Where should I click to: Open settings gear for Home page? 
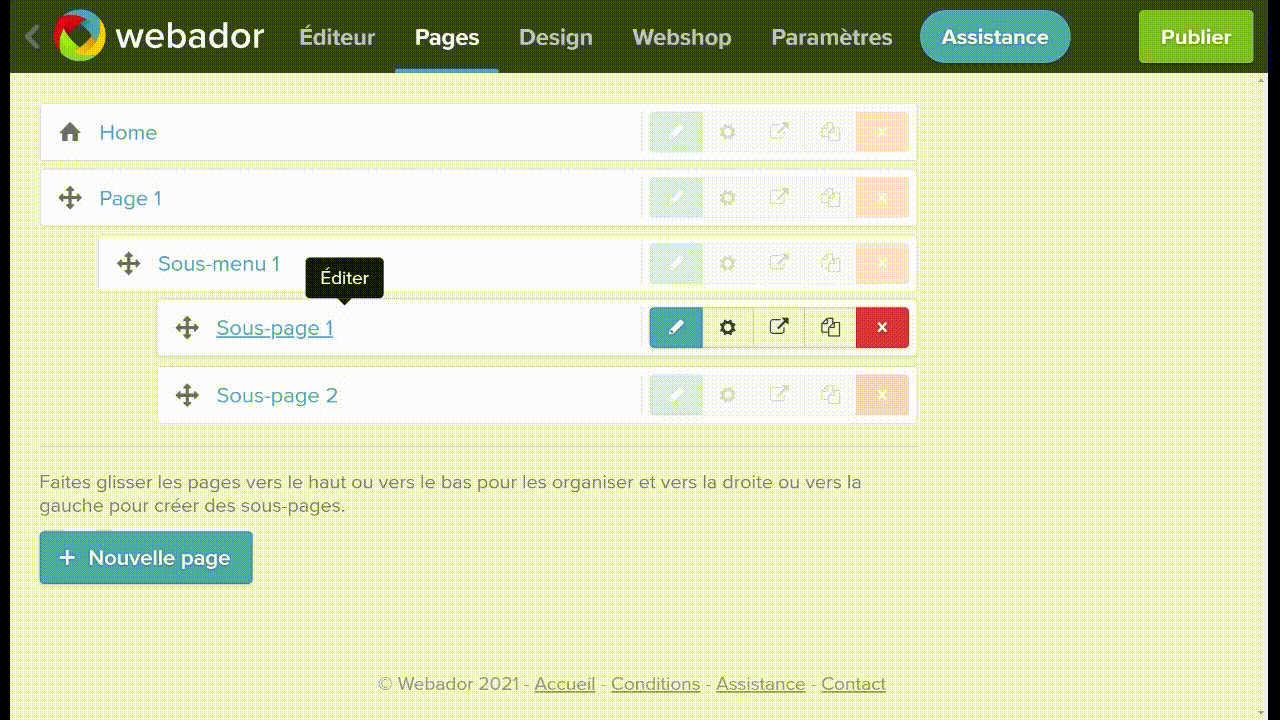click(728, 132)
